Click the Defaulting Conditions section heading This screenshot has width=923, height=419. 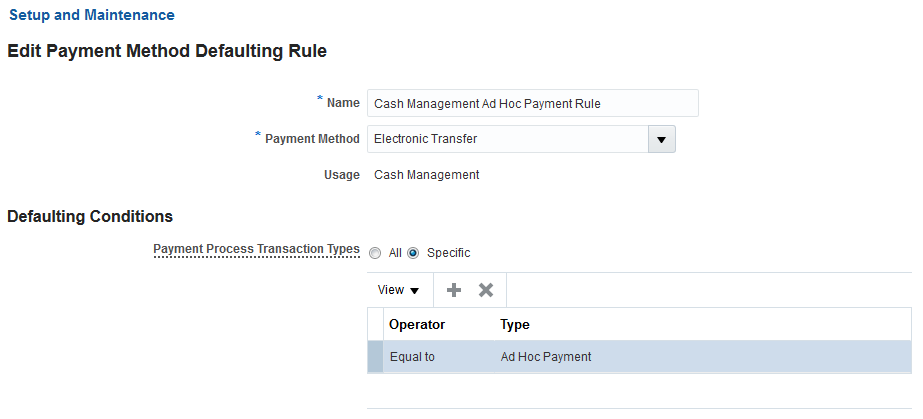[x=90, y=216]
